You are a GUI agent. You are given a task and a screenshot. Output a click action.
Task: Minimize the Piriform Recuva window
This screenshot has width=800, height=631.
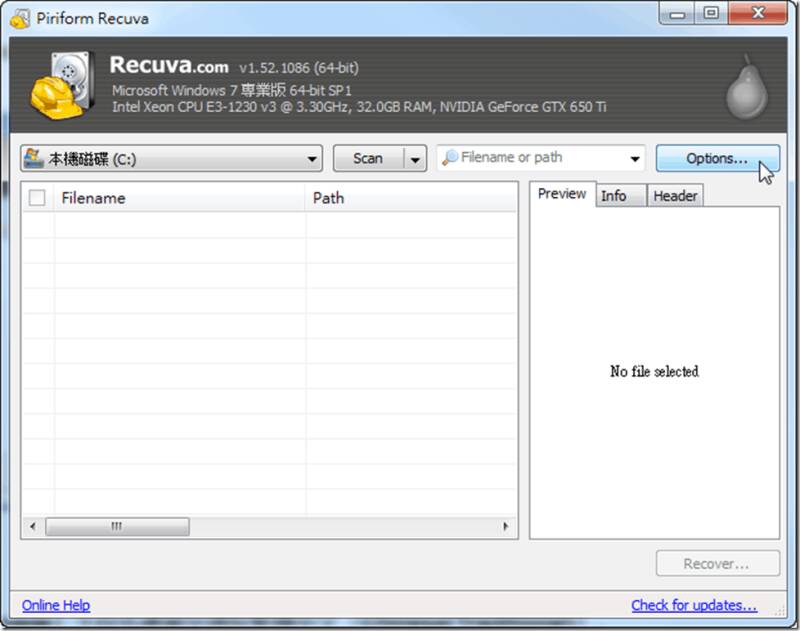677,14
